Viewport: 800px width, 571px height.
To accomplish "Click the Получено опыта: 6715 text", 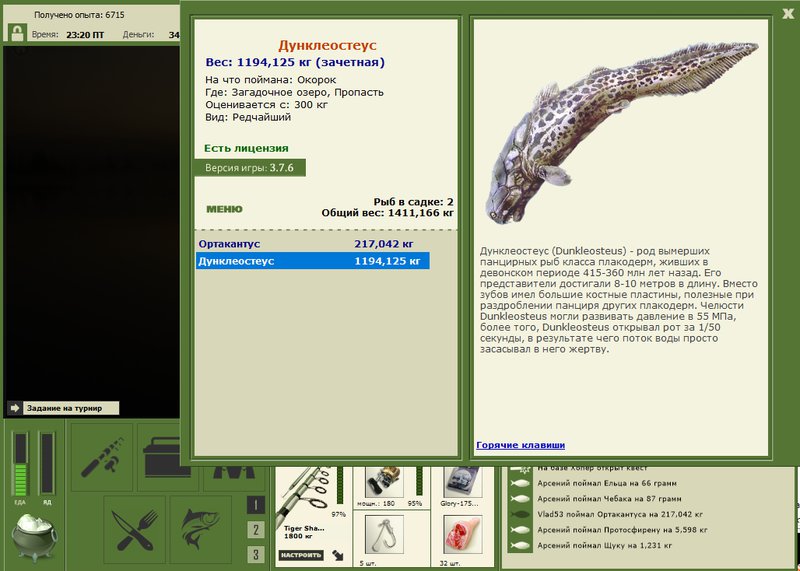I will (x=79, y=15).
